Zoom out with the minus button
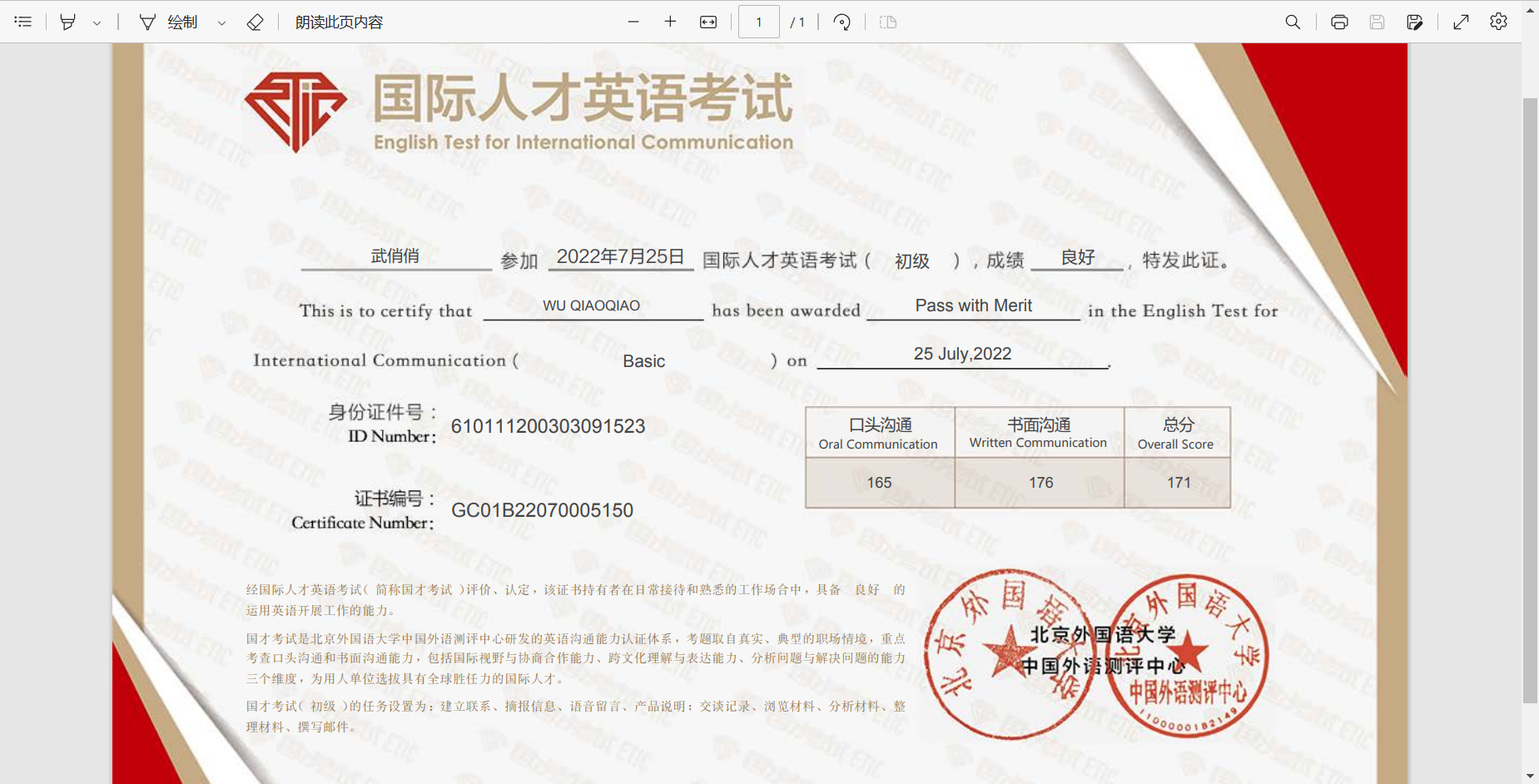This screenshot has width=1539, height=784. [x=633, y=22]
